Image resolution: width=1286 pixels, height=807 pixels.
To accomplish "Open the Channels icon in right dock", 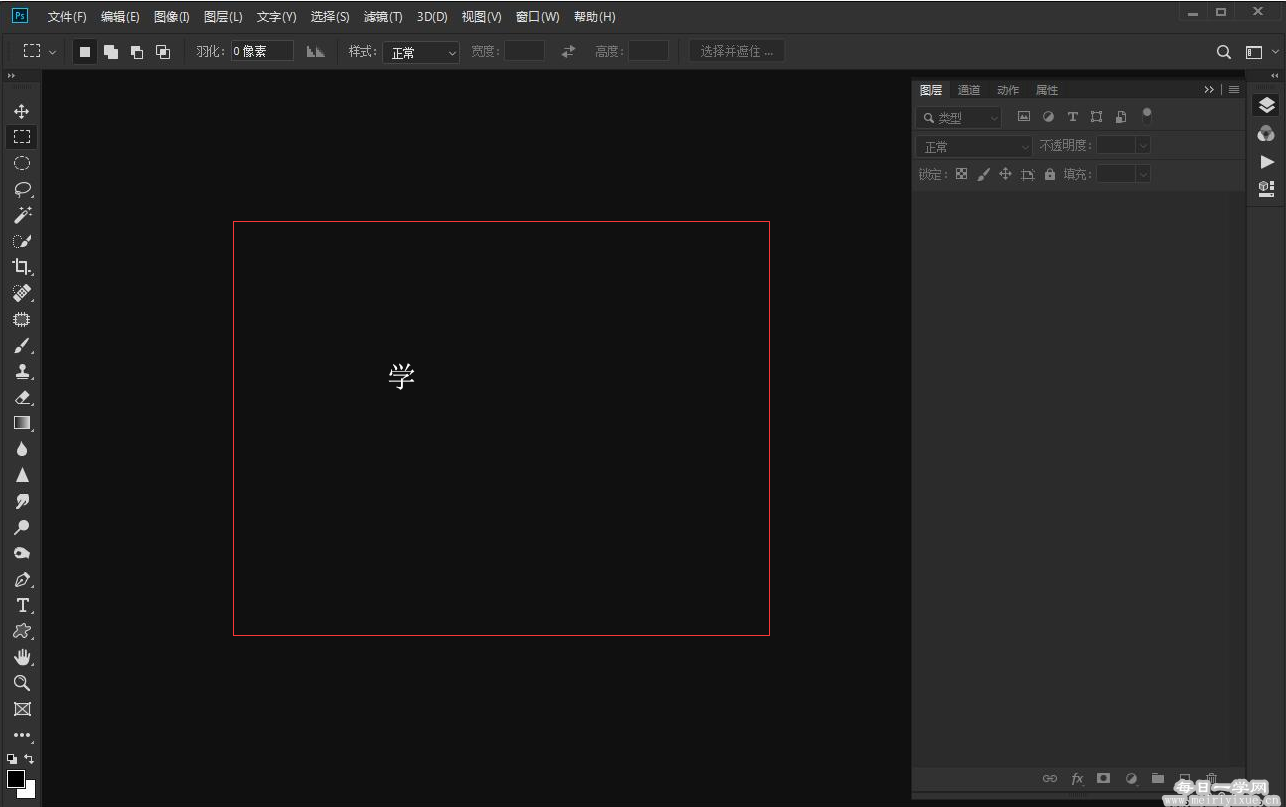I will pyautogui.click(x=1266, y=134).
